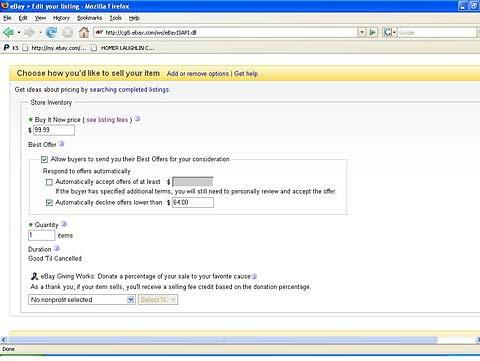Expand the address bar history dropdown
This screenshot has height=361, width=480.
(362, 32)
